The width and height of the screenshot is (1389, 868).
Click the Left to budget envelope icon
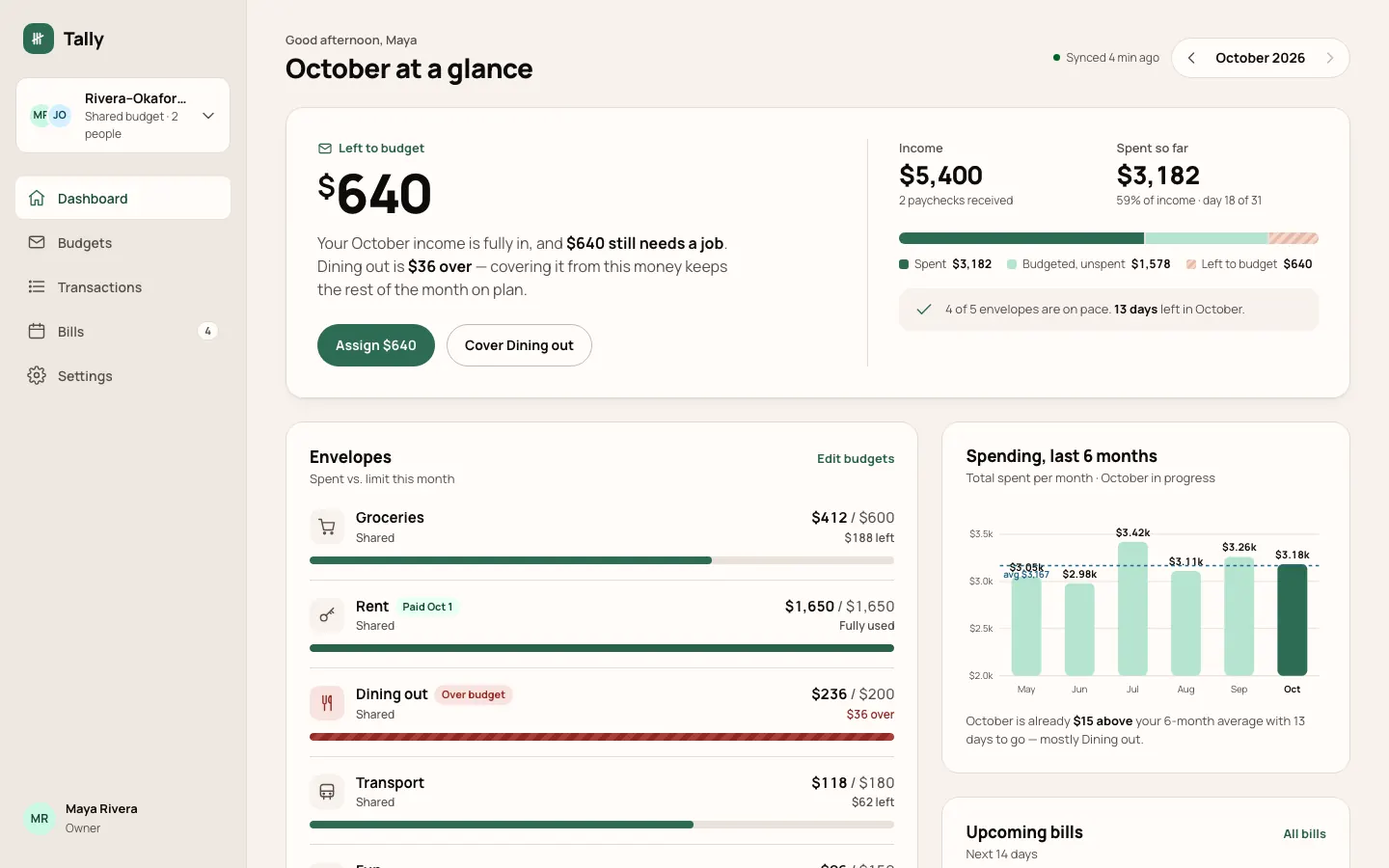(325, 149)
